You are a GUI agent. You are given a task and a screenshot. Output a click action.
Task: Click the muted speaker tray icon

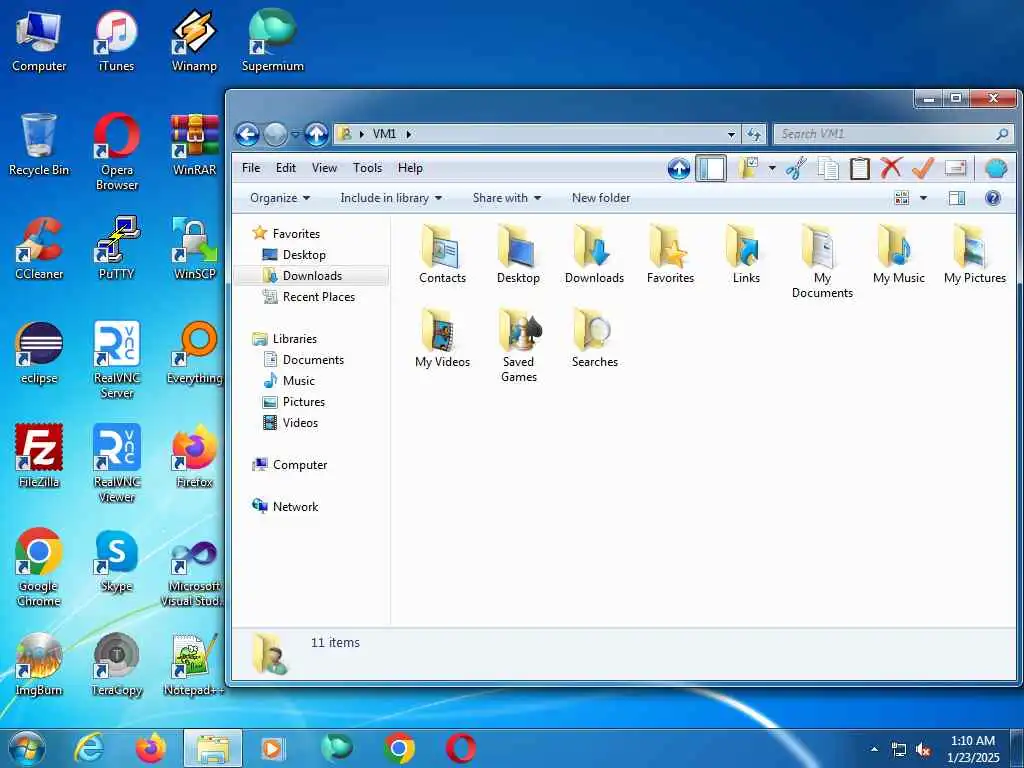click(x=923, y=749)
